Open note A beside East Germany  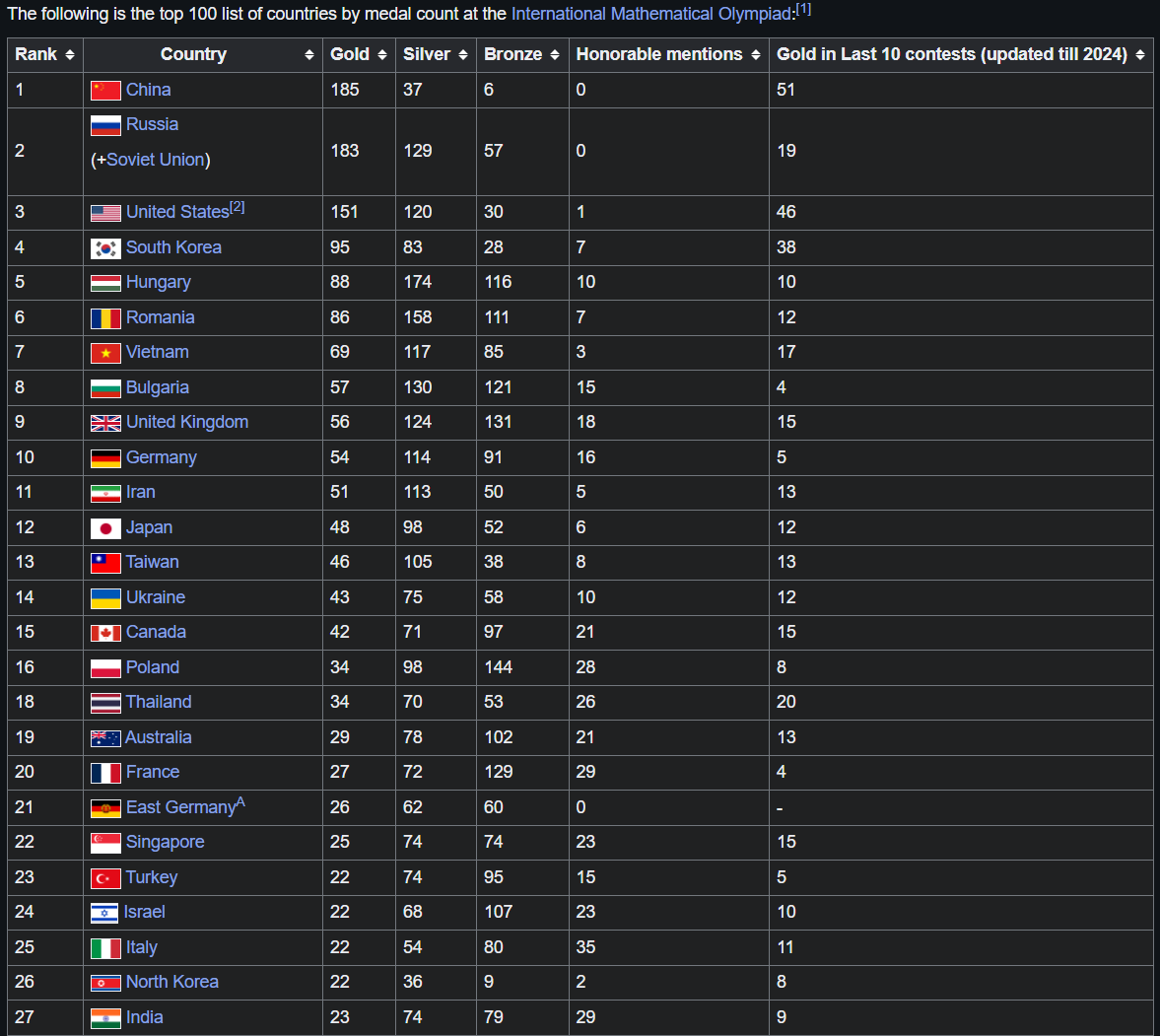point(240,802)
